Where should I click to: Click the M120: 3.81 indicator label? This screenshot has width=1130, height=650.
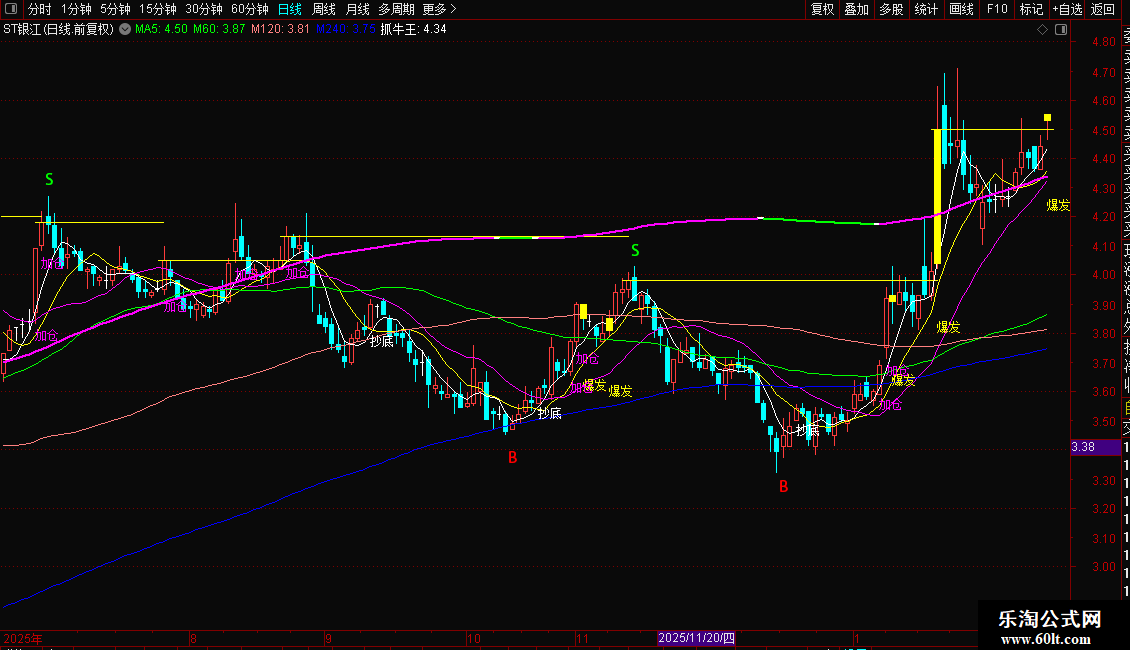click(x=280, y=30)
